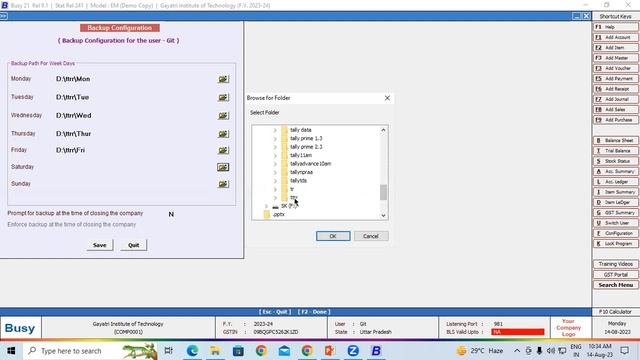Screen dimensions: 640x360
Task: Browse folder for Monday backup path
Action: [223, 79]
